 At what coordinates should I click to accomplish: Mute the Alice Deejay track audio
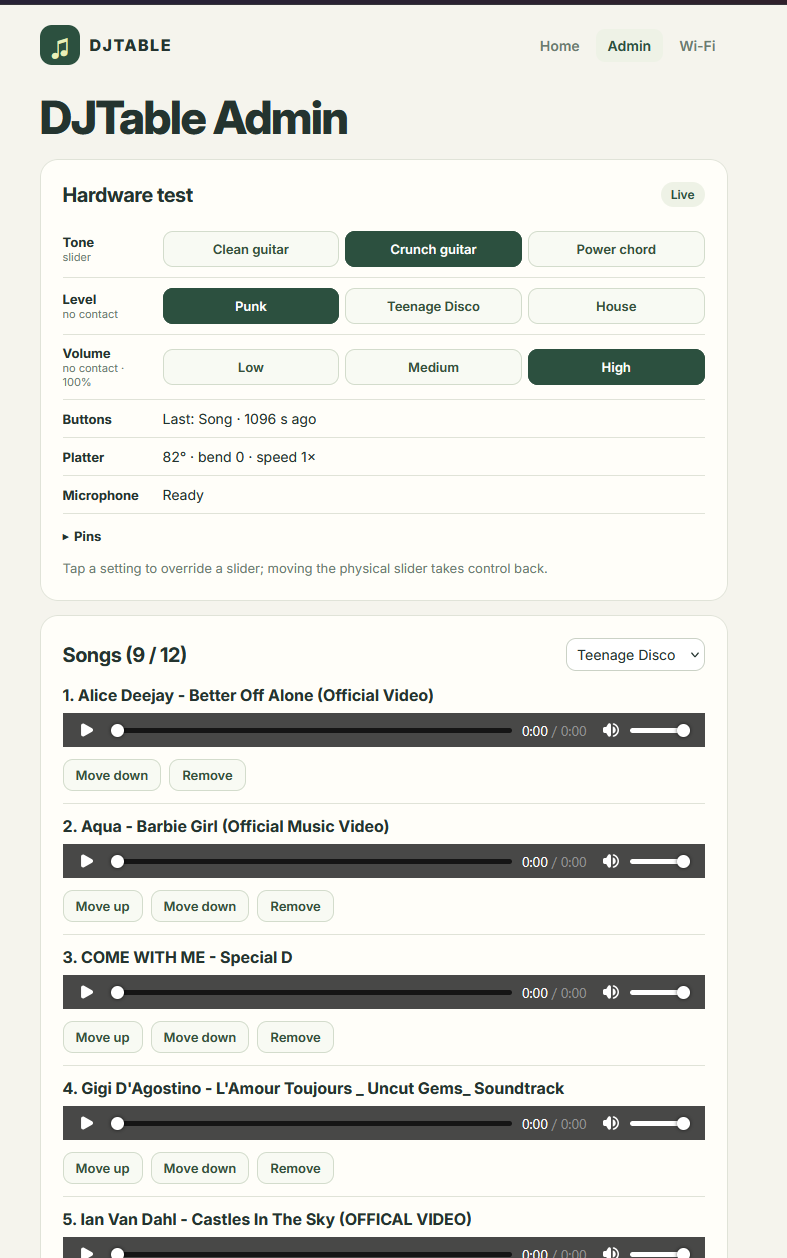[x=611, y=730]
